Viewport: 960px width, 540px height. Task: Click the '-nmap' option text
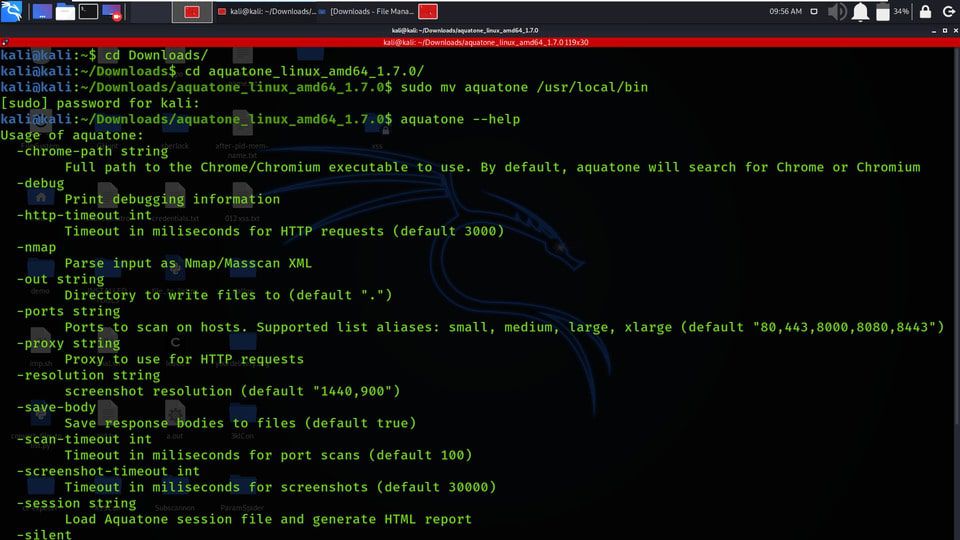[36, 247]
